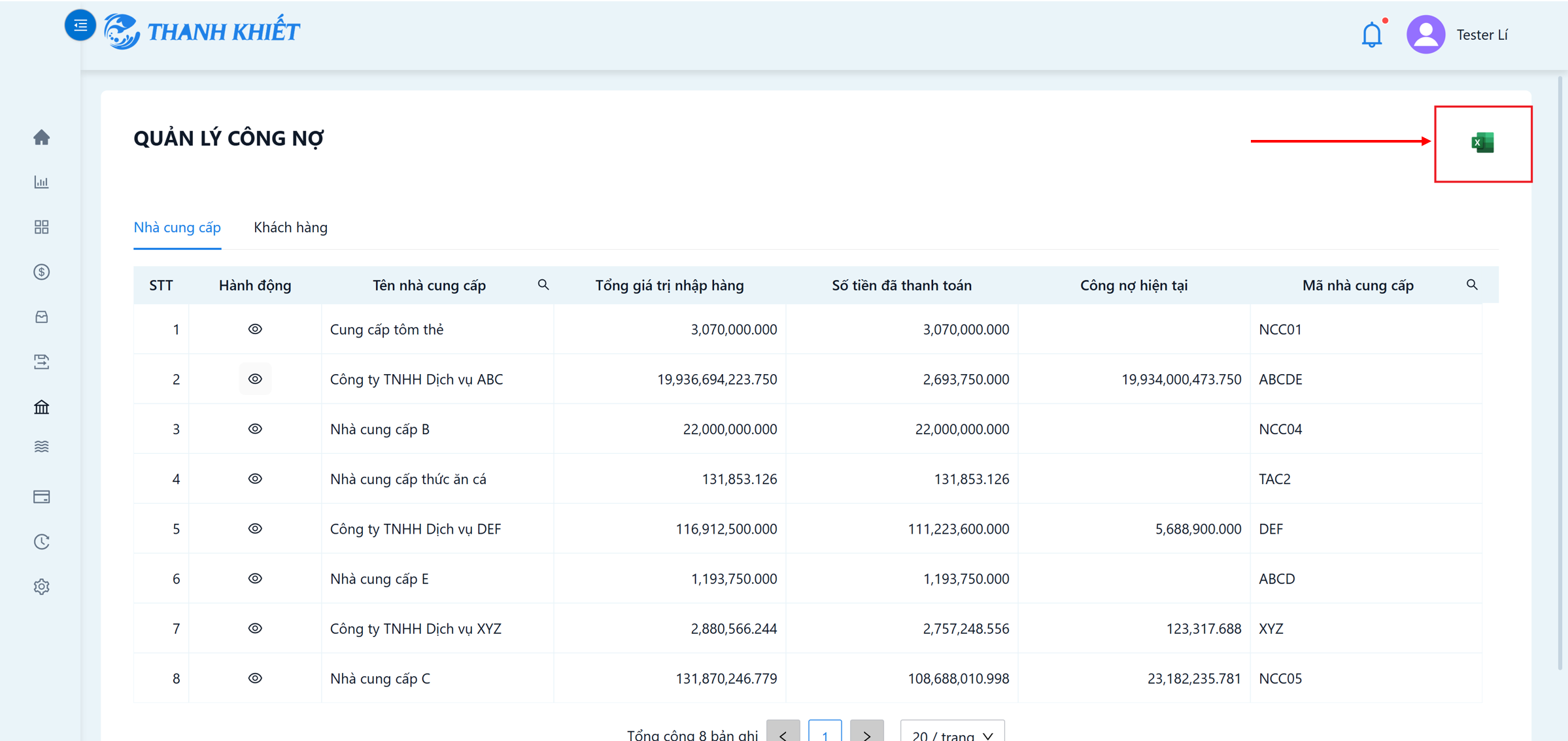
Task: Click the Công ty TNHH Dịch vụ XYZ name
Action: 416,629
